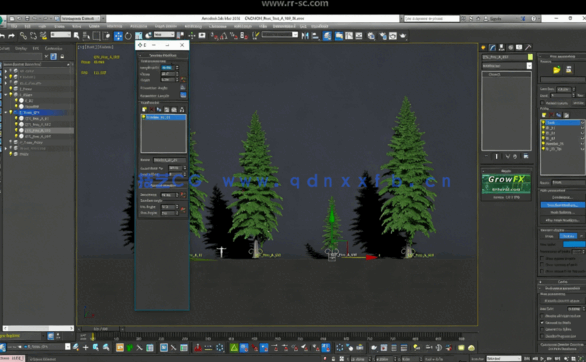Select the Trunk path in GrowFX Paths list
This screenshot has height=362, width=586.
(x=562, y=123)
